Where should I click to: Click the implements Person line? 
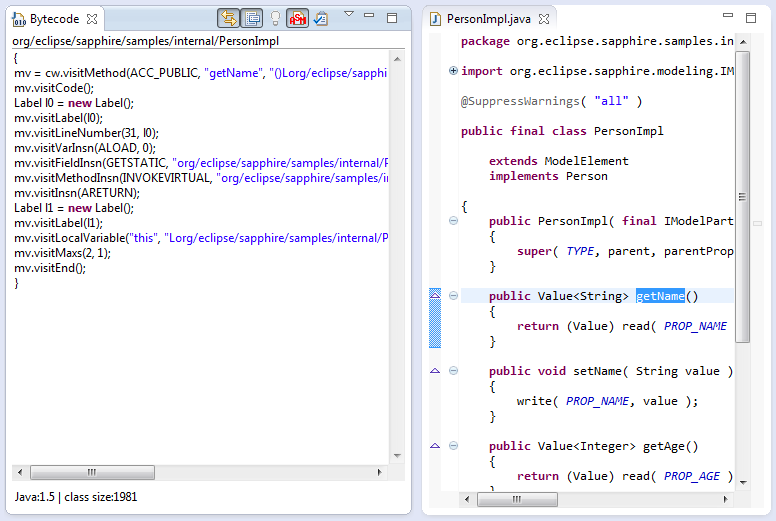tap(548, 176)
